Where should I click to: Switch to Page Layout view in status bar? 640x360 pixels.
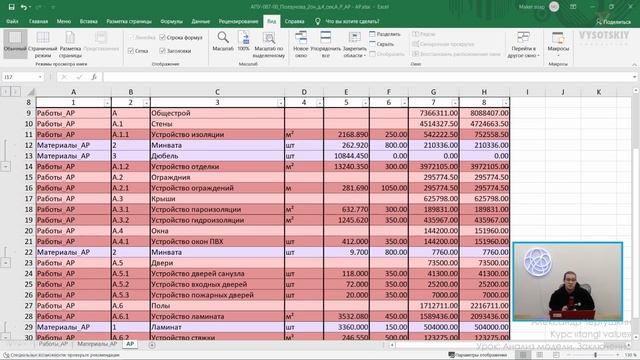click(540, 355)
